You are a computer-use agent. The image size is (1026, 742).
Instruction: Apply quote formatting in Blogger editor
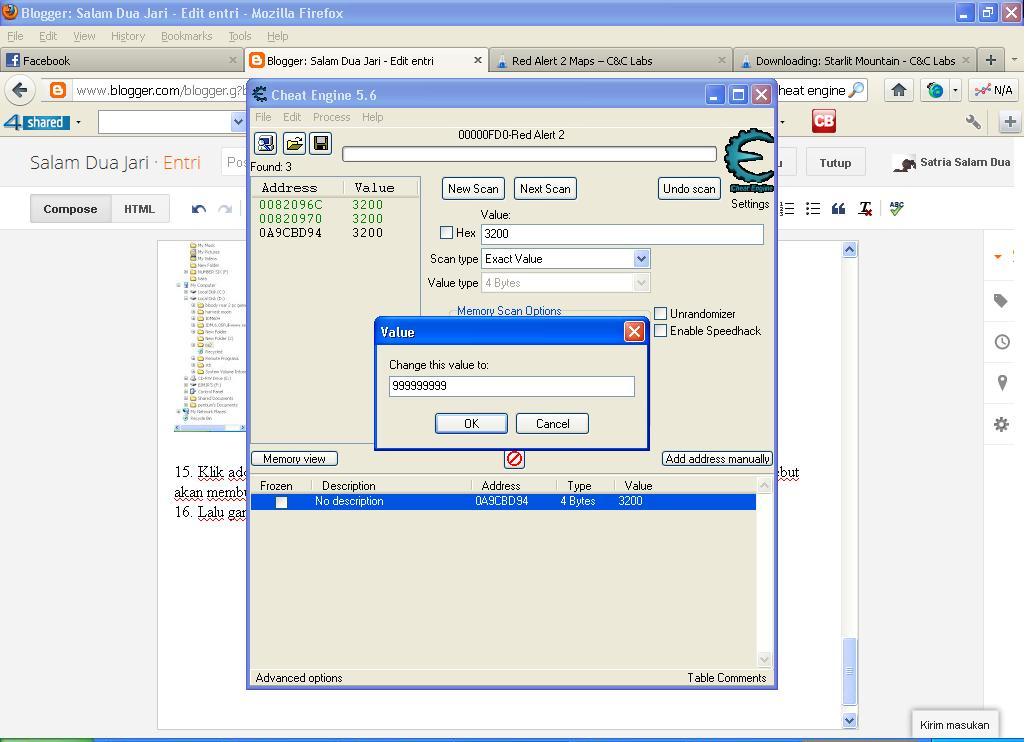(x=838, y=209)
